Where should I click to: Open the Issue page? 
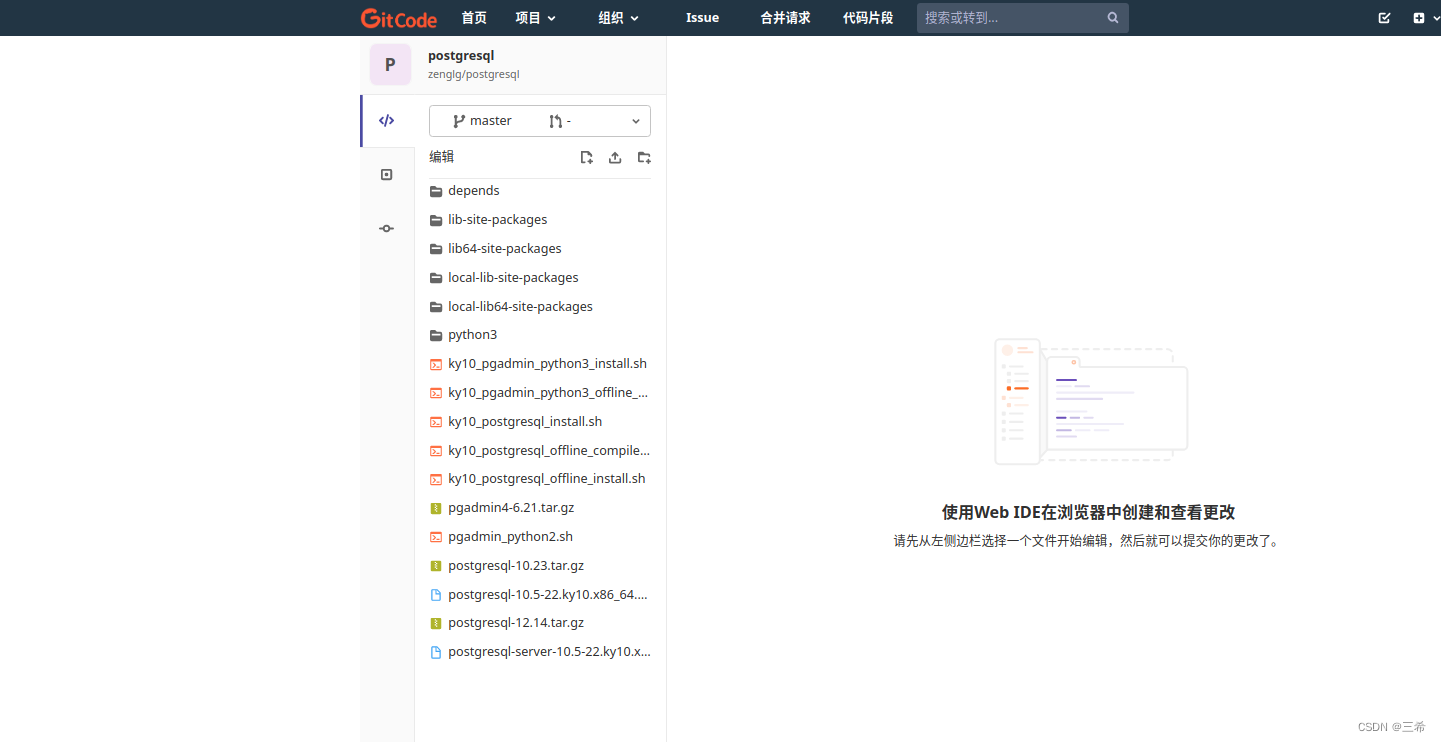coord(702,18)
